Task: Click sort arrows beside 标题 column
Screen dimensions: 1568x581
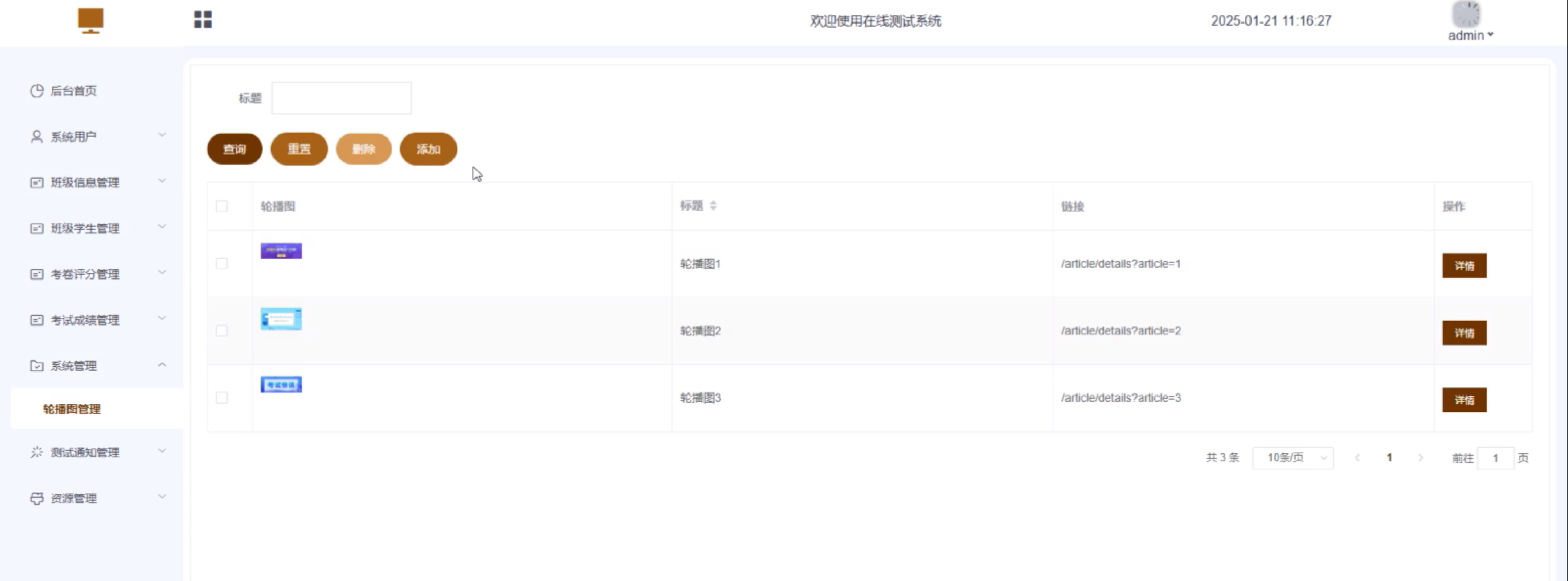Action: (x=713, y=205)
